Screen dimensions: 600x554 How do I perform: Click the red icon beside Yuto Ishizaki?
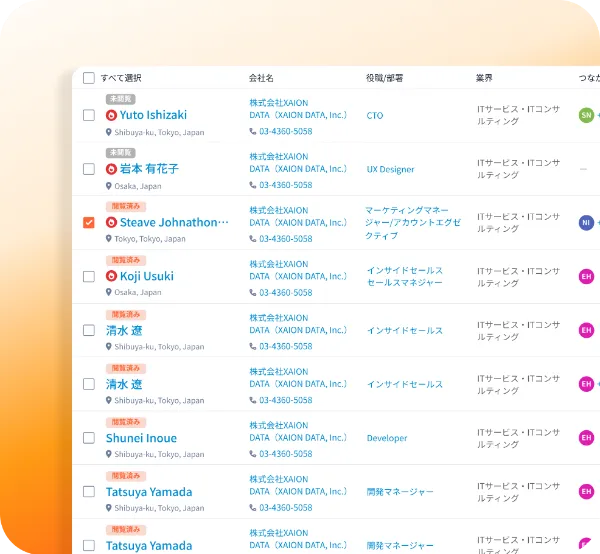coord(111,115)
